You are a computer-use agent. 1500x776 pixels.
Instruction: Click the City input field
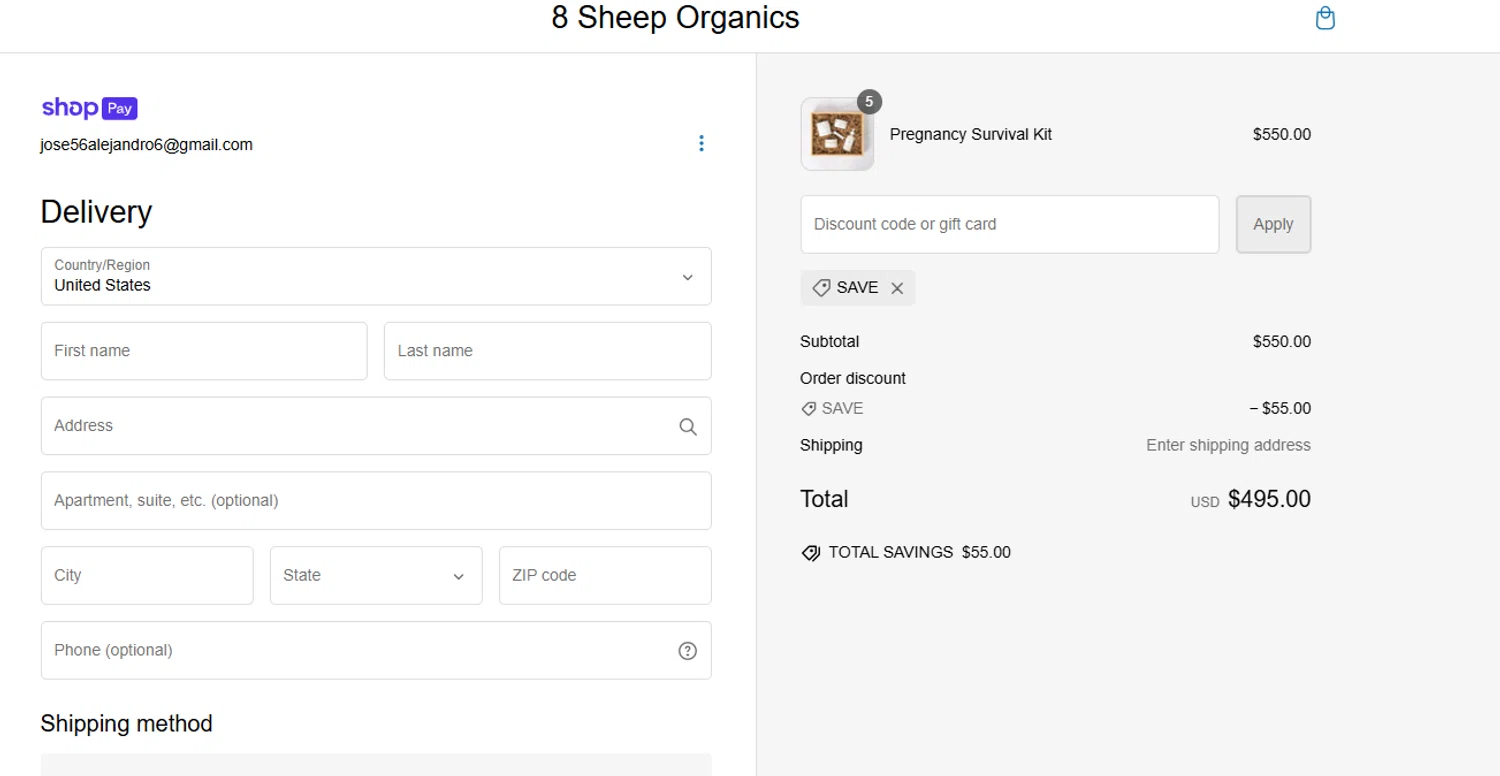pos(147,575)
